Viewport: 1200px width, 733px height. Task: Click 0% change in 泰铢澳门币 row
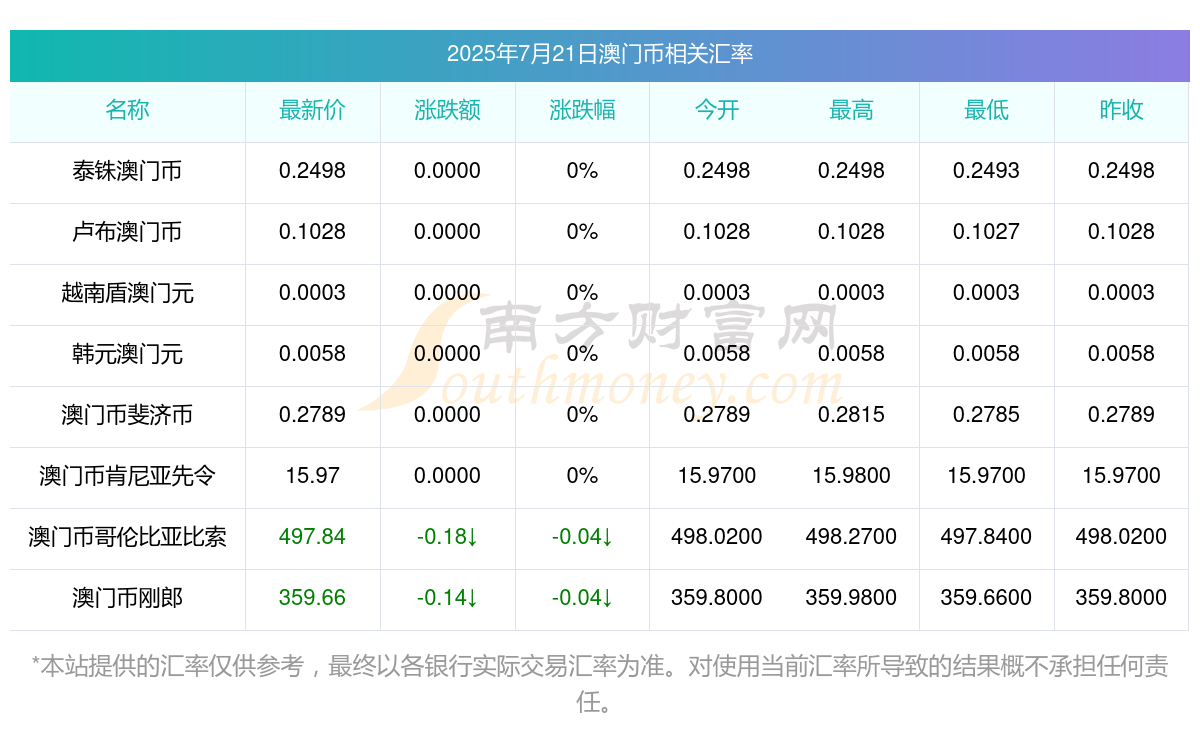[582, 171]
